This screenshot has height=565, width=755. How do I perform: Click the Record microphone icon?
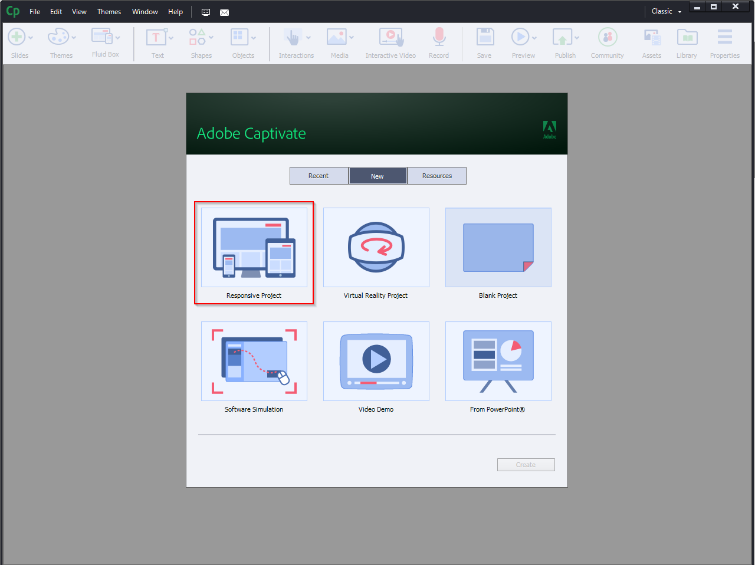(x=439, y=37)
